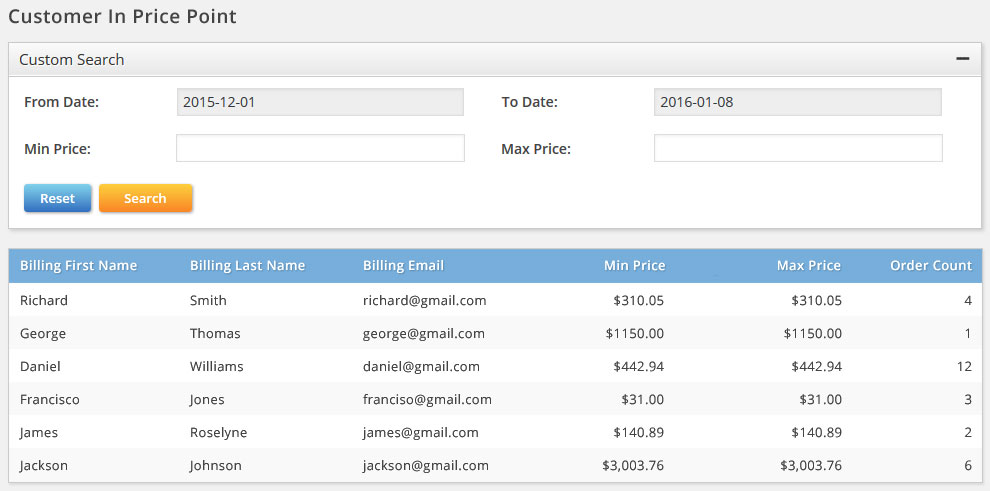This screenshot has height=491, width=990.
Task: Select the richard@gmail.com email cell
Action: click(x=424, y=300)
